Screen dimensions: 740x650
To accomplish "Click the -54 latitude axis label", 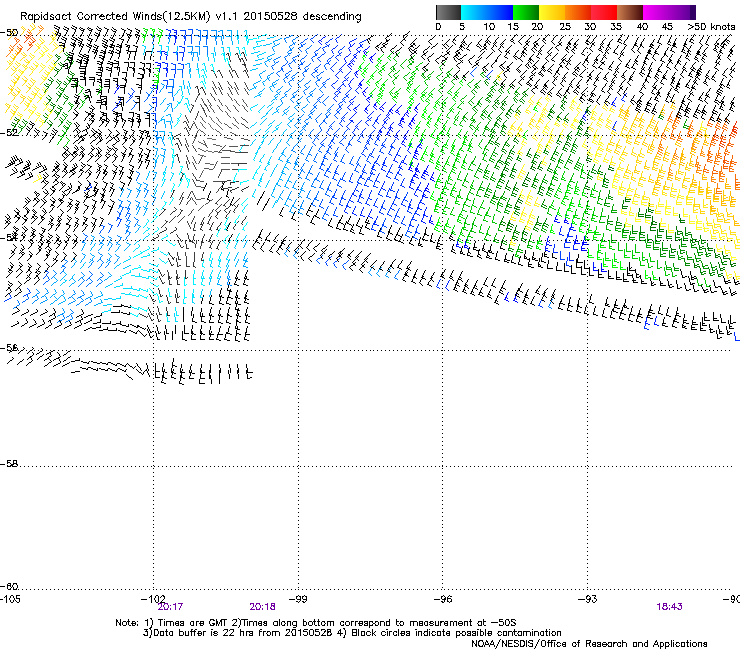I will 9,238.
